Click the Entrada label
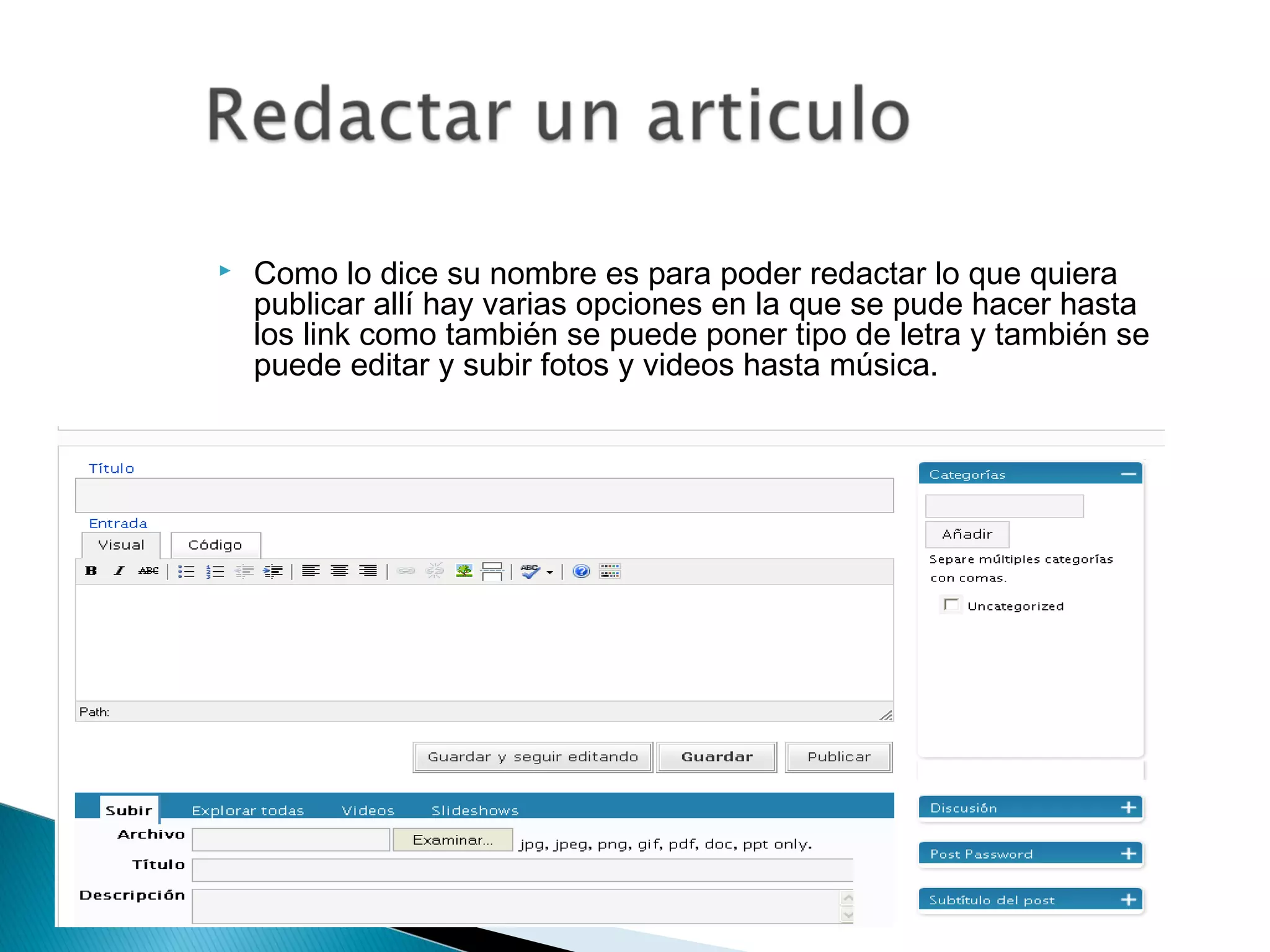Screen dimensions: 1270x952 click(x=118, y=524)
